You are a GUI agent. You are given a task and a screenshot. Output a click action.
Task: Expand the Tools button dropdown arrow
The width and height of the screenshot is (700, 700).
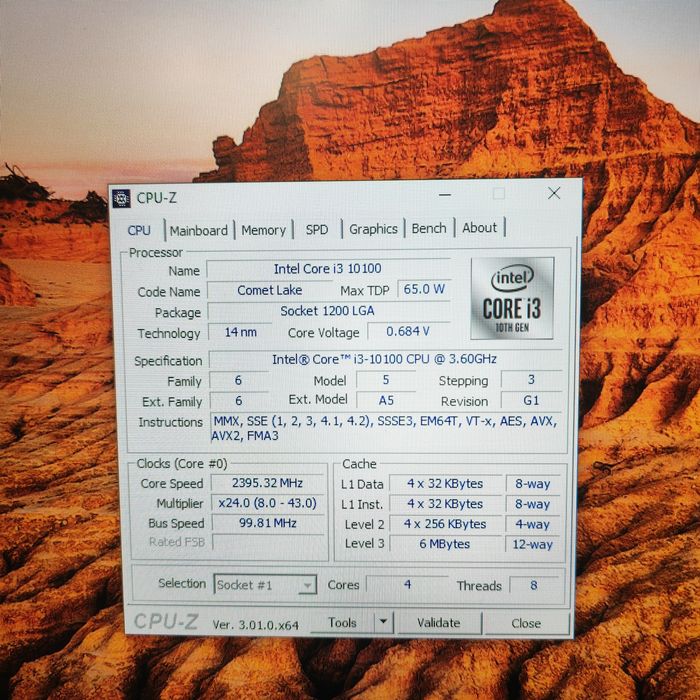pyautogui.click(x=383, y=621)
